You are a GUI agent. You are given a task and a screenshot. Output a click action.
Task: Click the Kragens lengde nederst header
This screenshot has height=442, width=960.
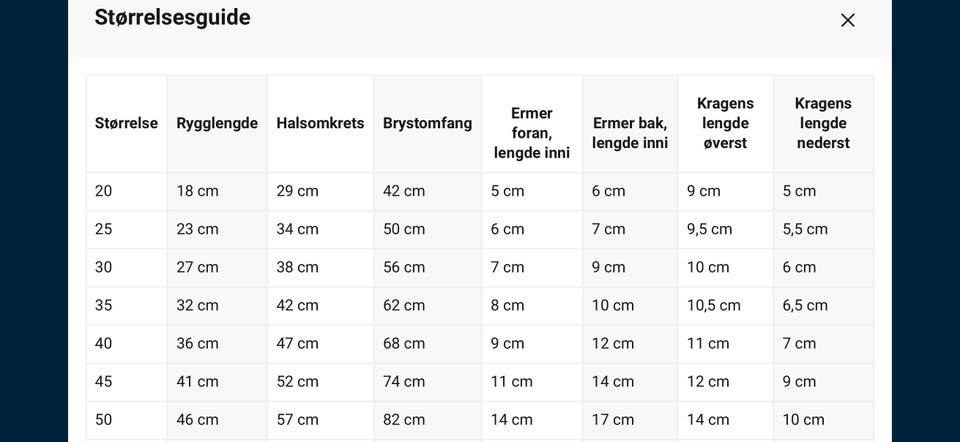tap(823, 123)
